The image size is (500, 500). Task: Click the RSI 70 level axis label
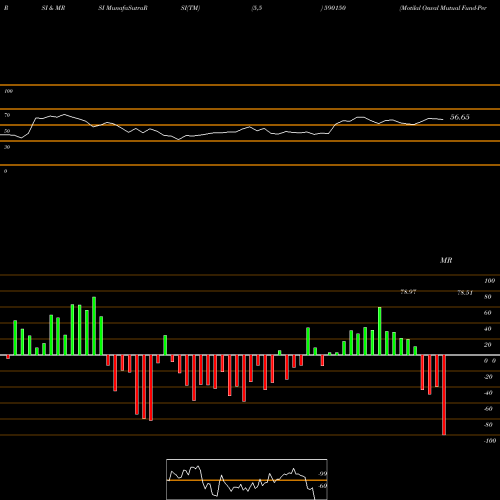click(x=7, y=115)
